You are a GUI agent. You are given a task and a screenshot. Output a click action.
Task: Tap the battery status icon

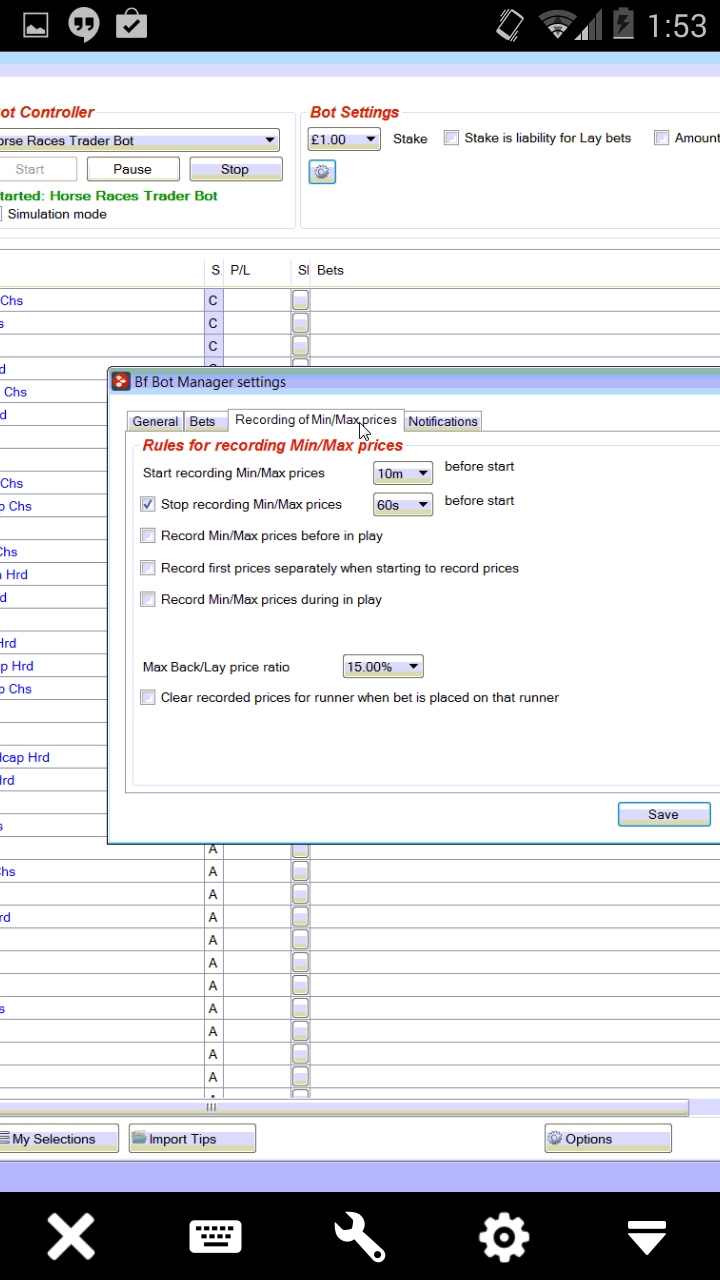coord(622,24)
